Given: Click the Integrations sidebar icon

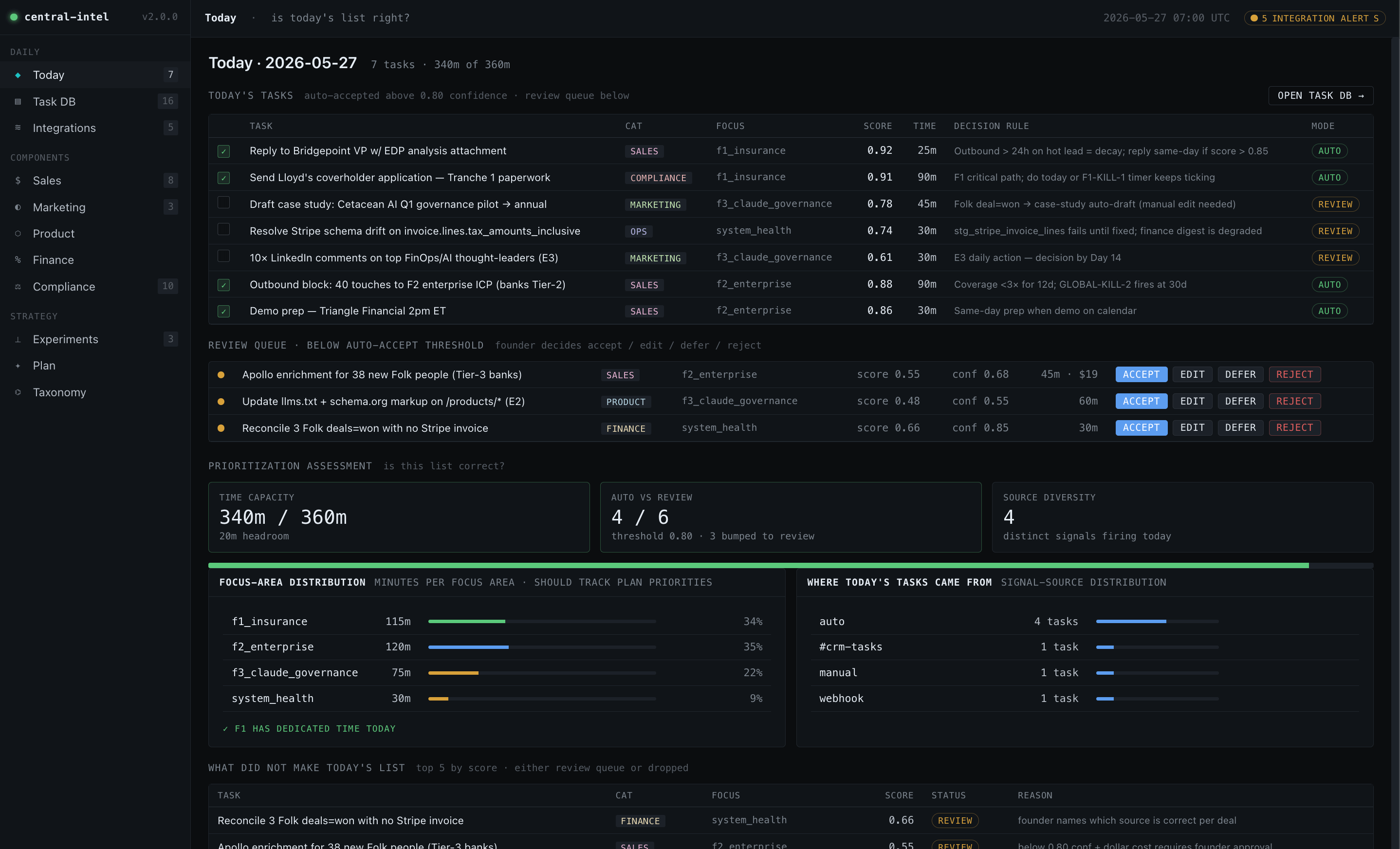Looking at the screenshot, I should [x=18, y=128].
